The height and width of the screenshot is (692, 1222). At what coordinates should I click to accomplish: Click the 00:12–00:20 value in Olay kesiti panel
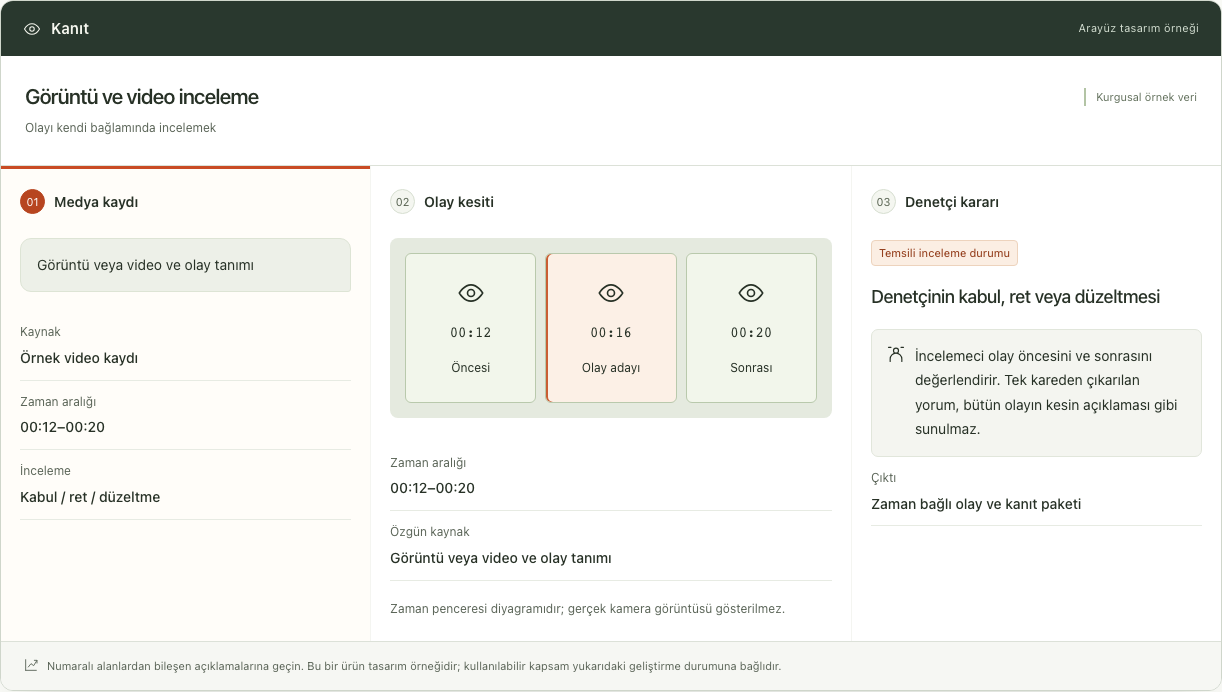pos(432,488)
